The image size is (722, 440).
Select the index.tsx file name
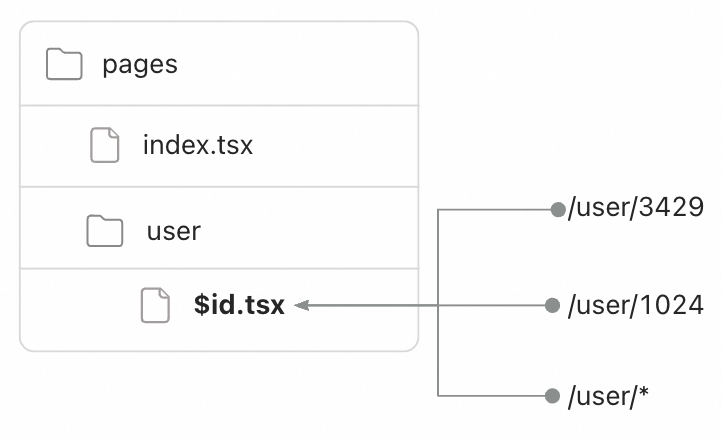[x=198, y=146]
